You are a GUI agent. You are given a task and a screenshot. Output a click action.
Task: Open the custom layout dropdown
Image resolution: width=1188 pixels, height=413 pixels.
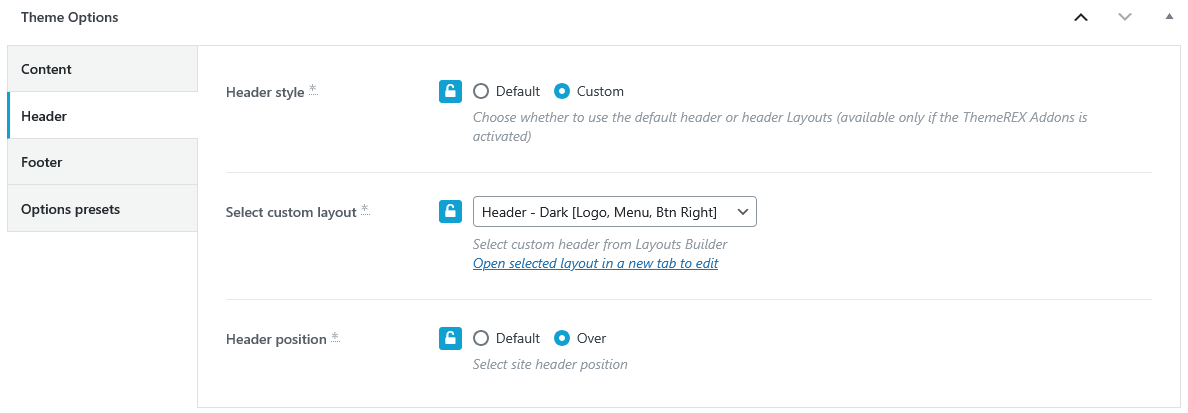coord(614,212)
